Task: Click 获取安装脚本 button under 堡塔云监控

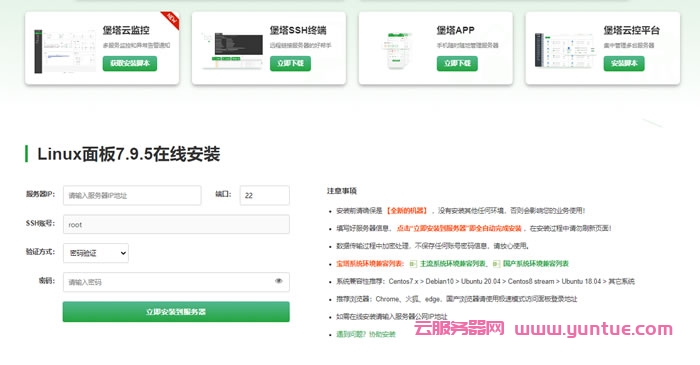Action: pos(129,63)
